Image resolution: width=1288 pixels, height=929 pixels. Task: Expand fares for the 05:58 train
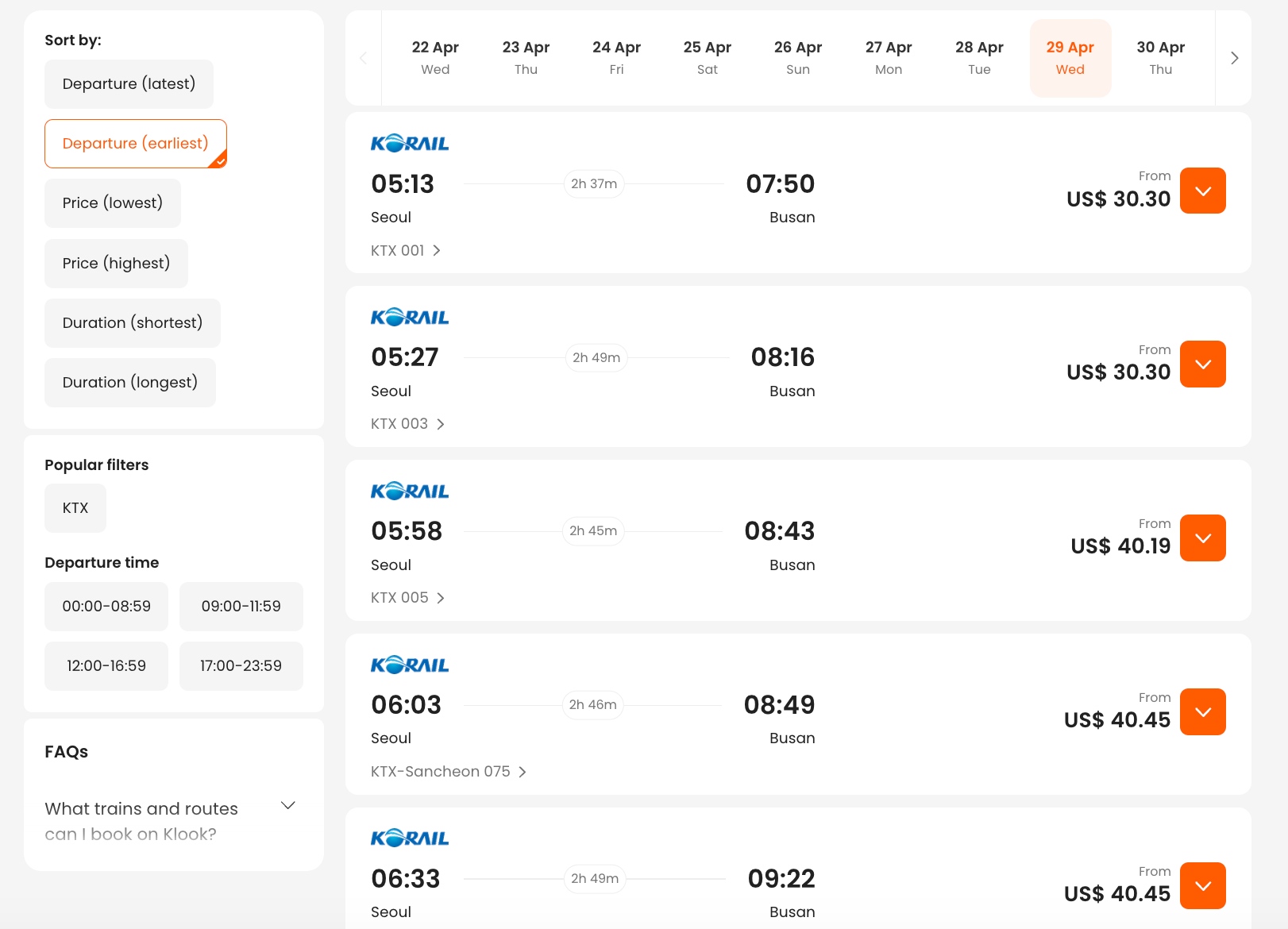coord(1203,538)
